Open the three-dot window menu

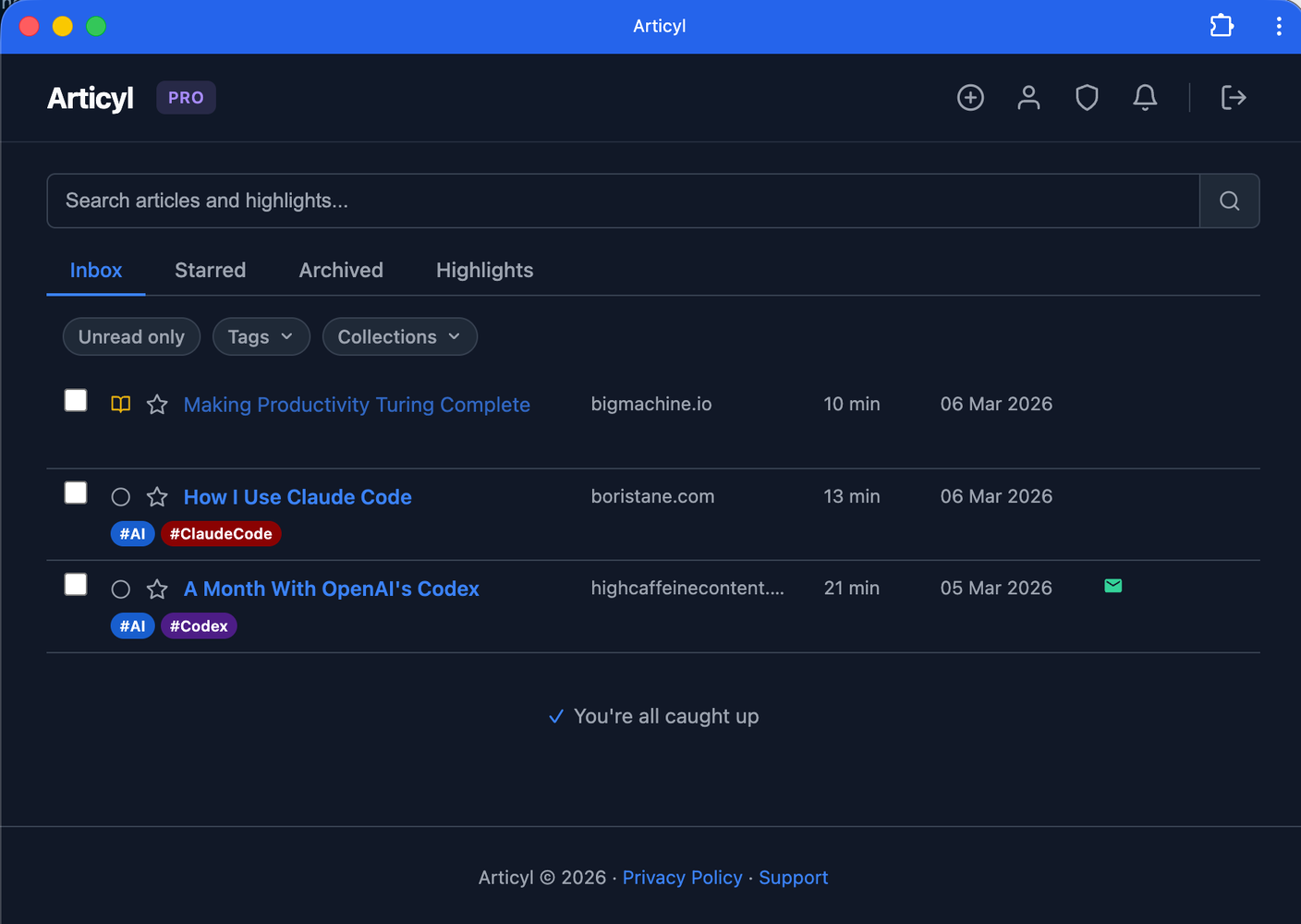1279,26
